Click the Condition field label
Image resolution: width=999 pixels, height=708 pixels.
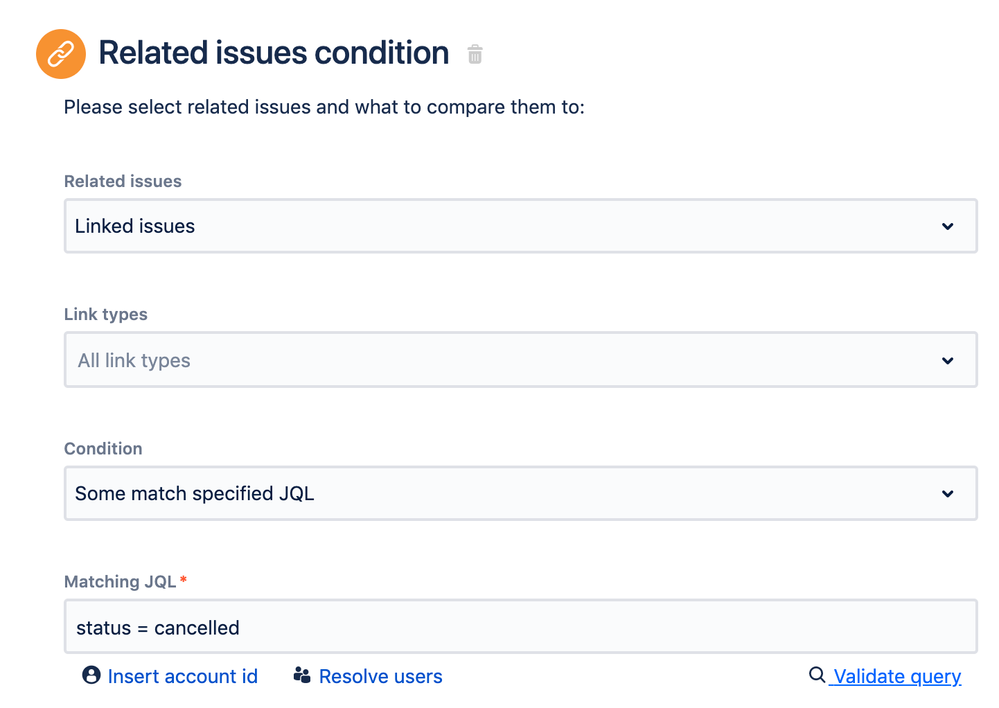tap(103, 449)
